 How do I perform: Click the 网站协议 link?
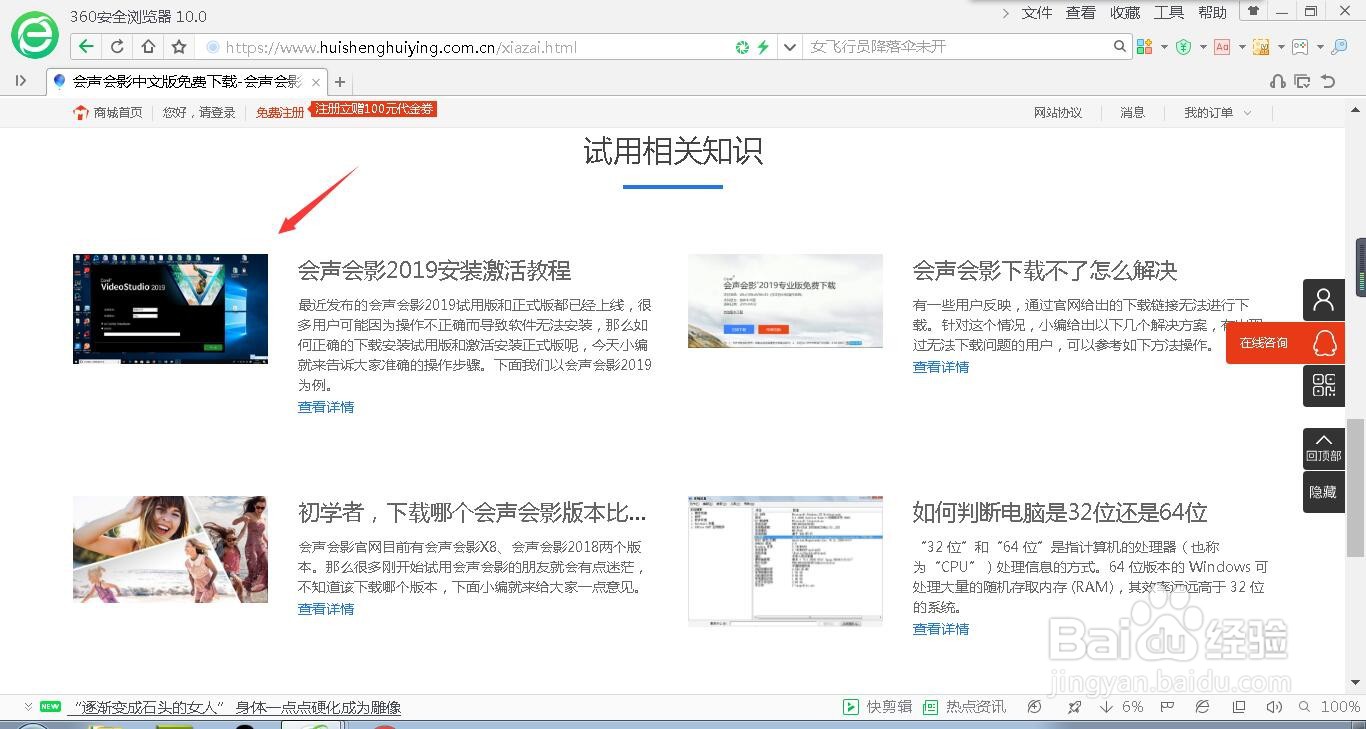1058,113
